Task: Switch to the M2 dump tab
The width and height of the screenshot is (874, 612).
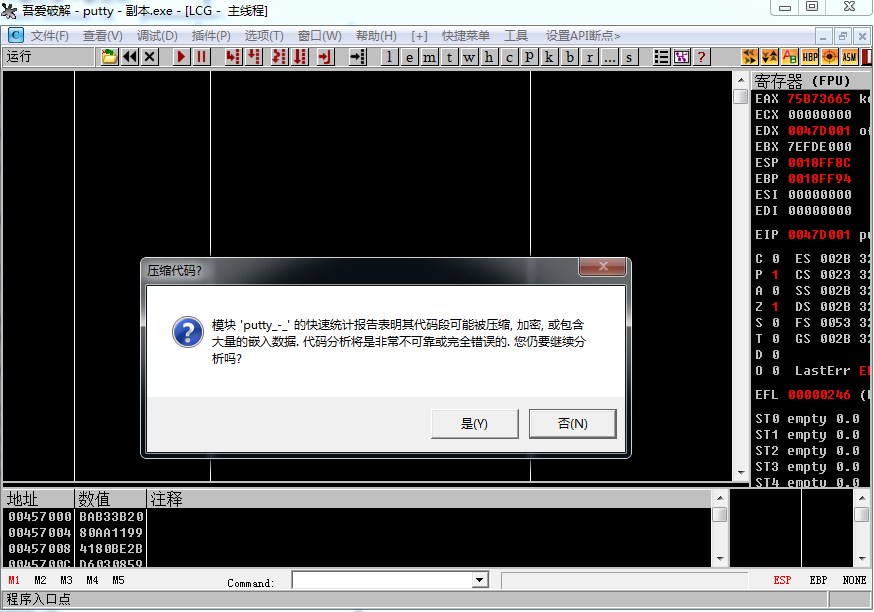Action: (40, 580)
